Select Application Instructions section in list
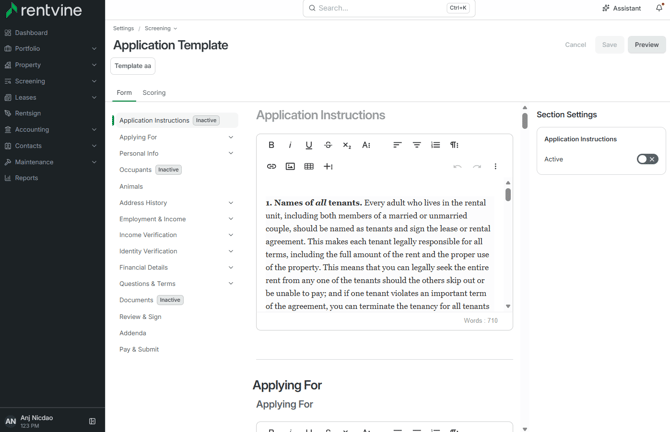The image size is (670, 432). [x=175, y=120]
